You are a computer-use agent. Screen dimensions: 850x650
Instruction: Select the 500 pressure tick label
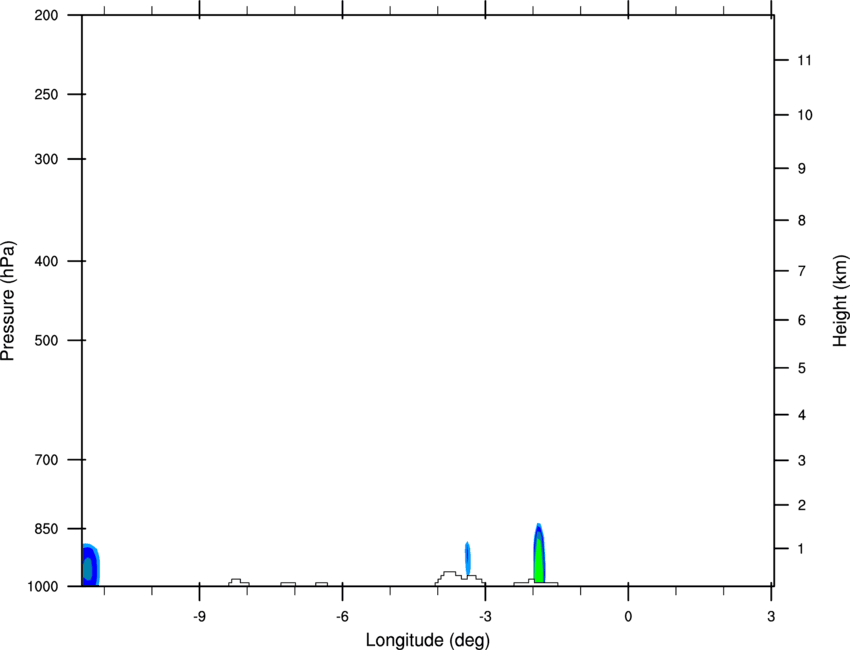[46, 340]
